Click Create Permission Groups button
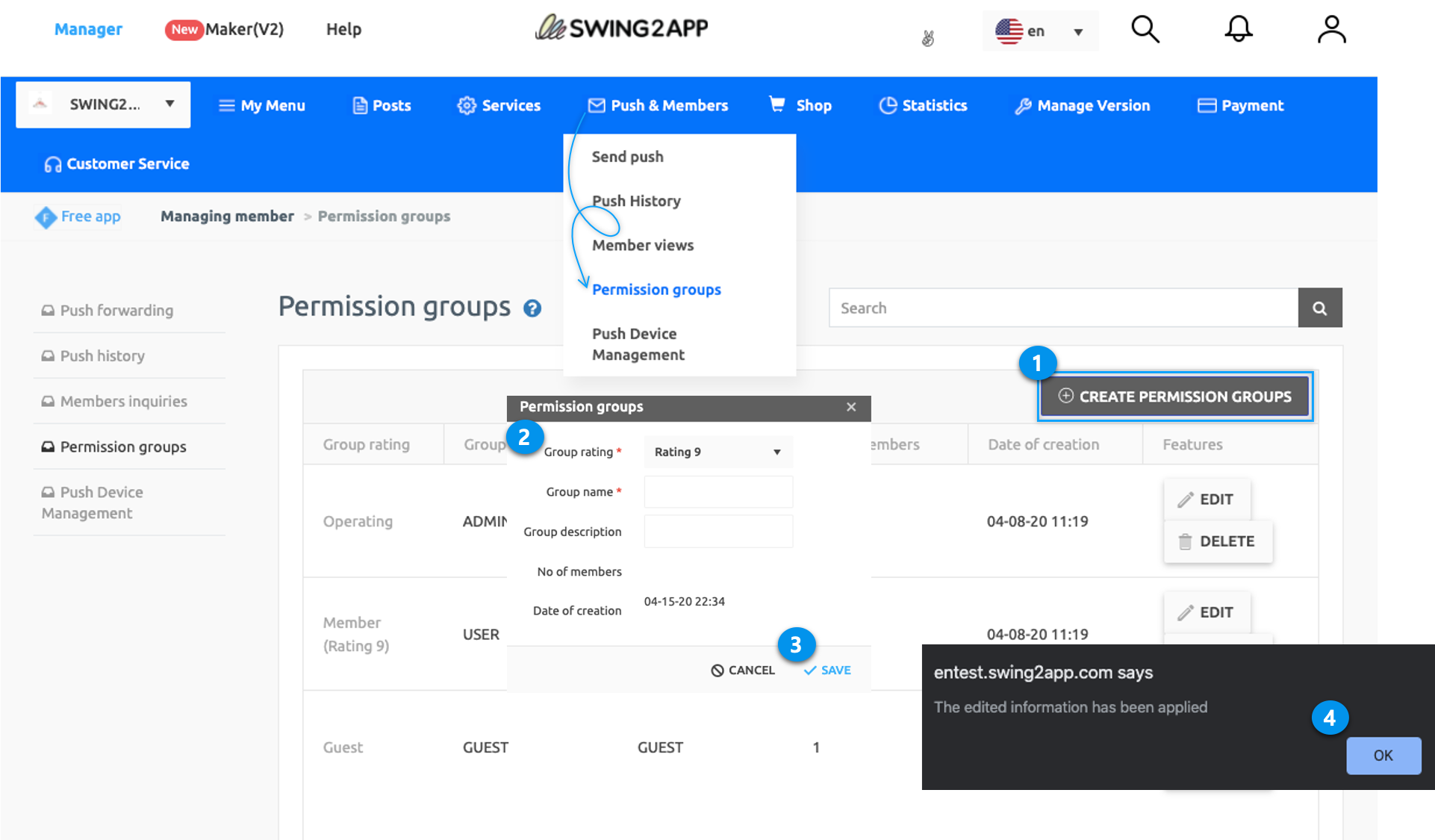This screenshot has height=840, width=1435. tap(1174, 396)
